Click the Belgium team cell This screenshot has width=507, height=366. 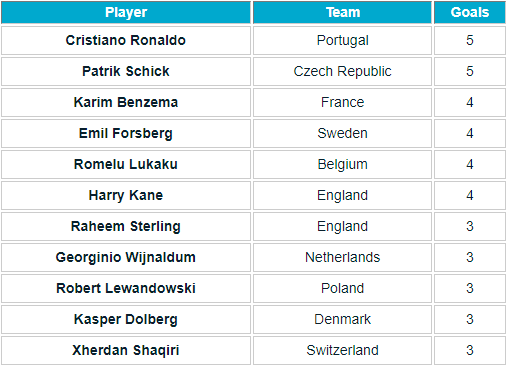pos(342,164)
